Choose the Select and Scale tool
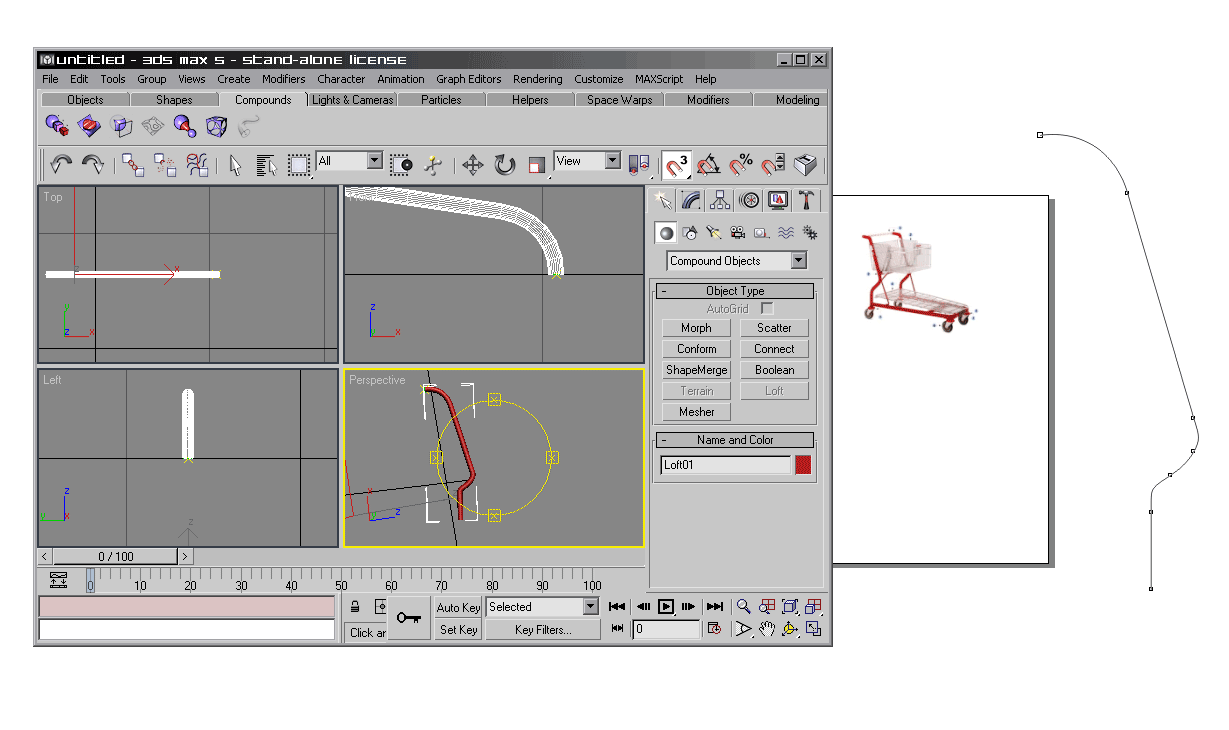Viewport: 1229px width, 730px height. pos(537,164)
